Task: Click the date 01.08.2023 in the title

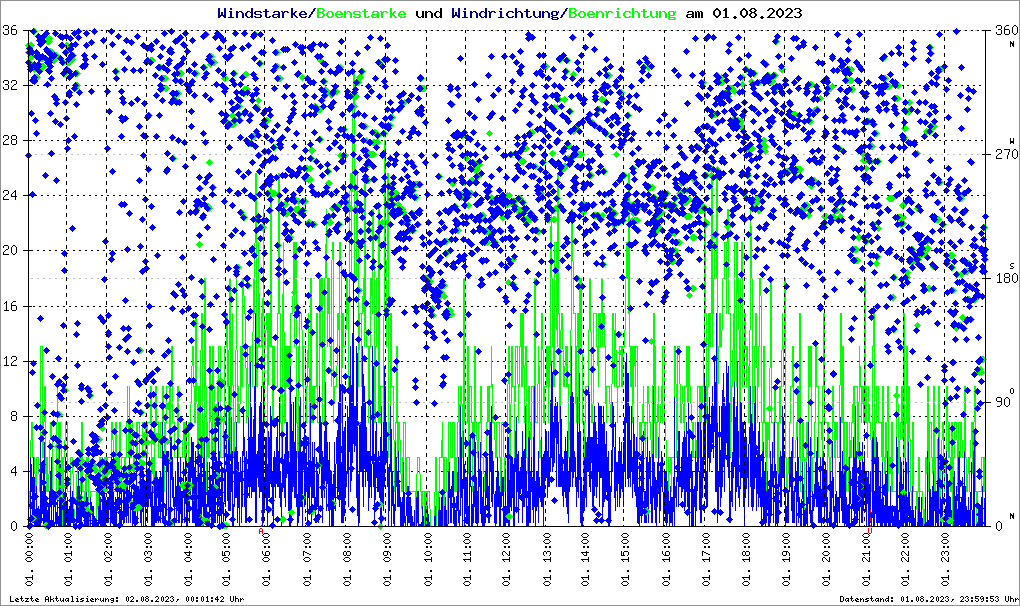Action: (757, 13)
